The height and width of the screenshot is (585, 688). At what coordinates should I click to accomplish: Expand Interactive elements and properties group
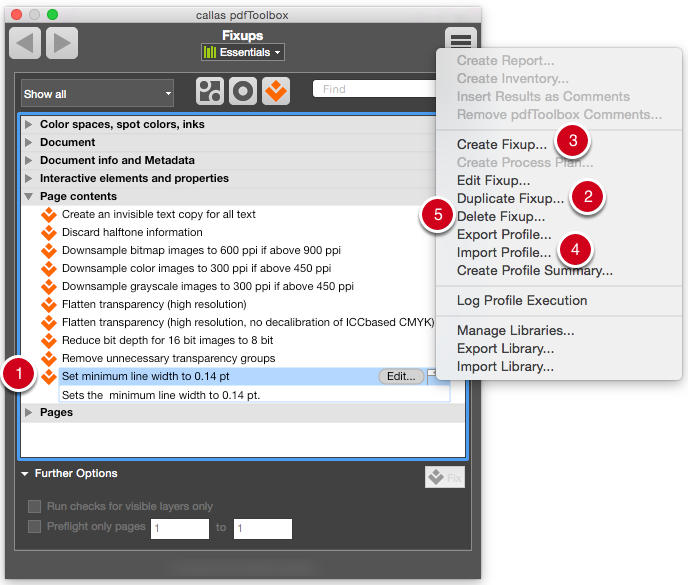(29, 178)
